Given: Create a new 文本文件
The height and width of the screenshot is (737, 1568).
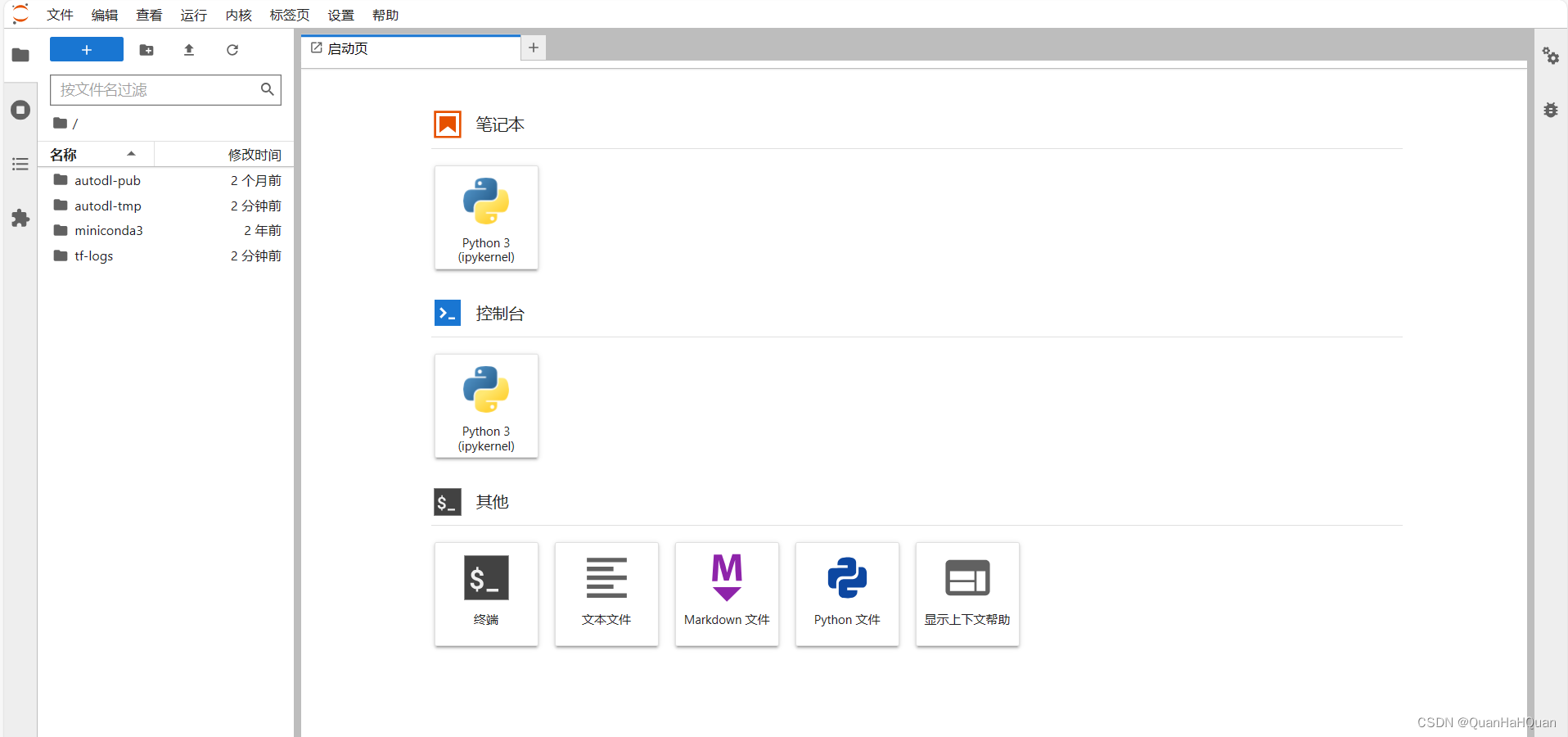Looking at the screenshot, I should point(606,595).
